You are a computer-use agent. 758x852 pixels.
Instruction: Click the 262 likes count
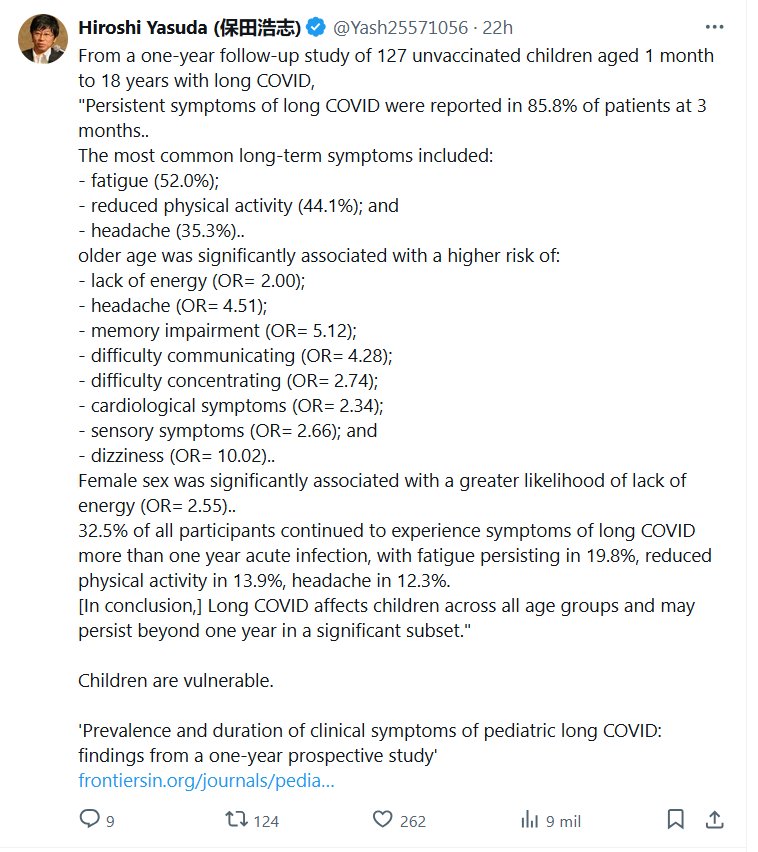412,821
